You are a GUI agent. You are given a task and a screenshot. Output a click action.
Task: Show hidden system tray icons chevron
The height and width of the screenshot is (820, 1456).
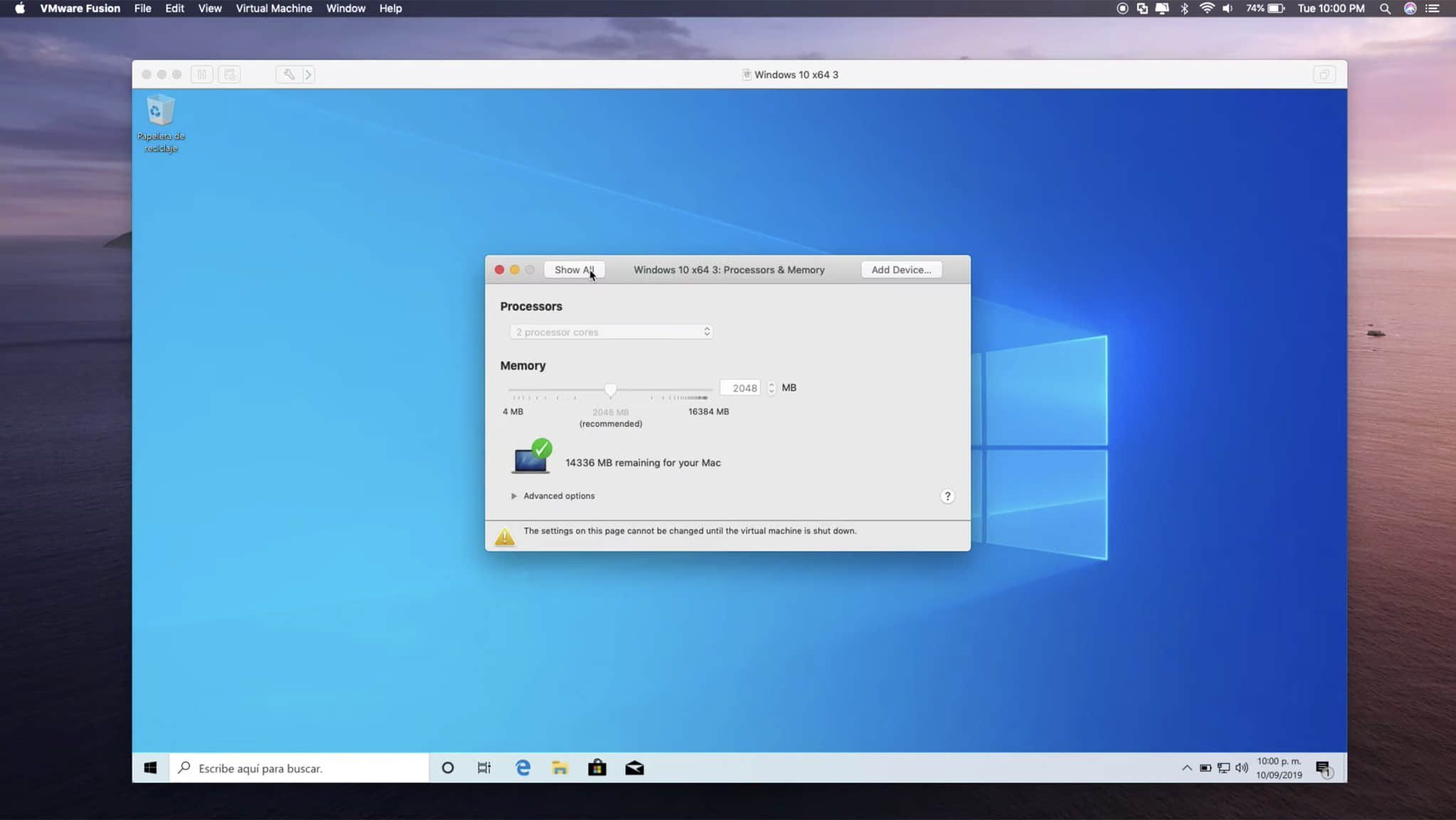point(1186,767)
